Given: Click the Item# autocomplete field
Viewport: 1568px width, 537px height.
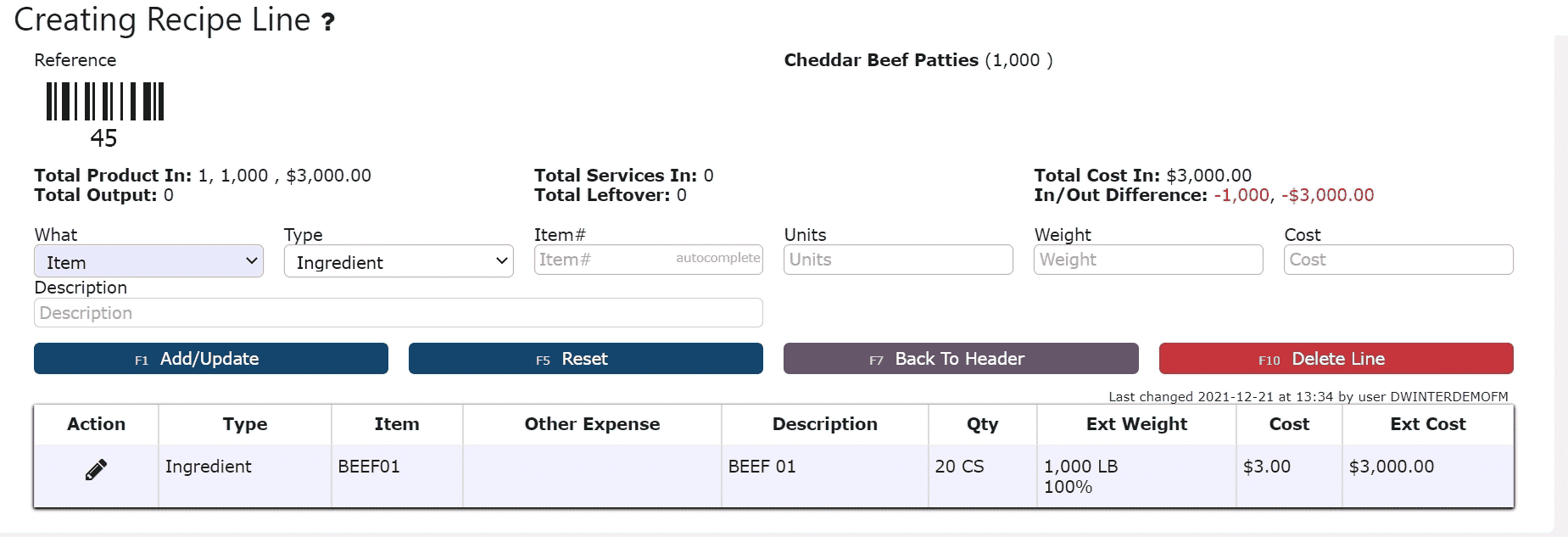Looking at the screenshot, I should click(x=649, y=260).
